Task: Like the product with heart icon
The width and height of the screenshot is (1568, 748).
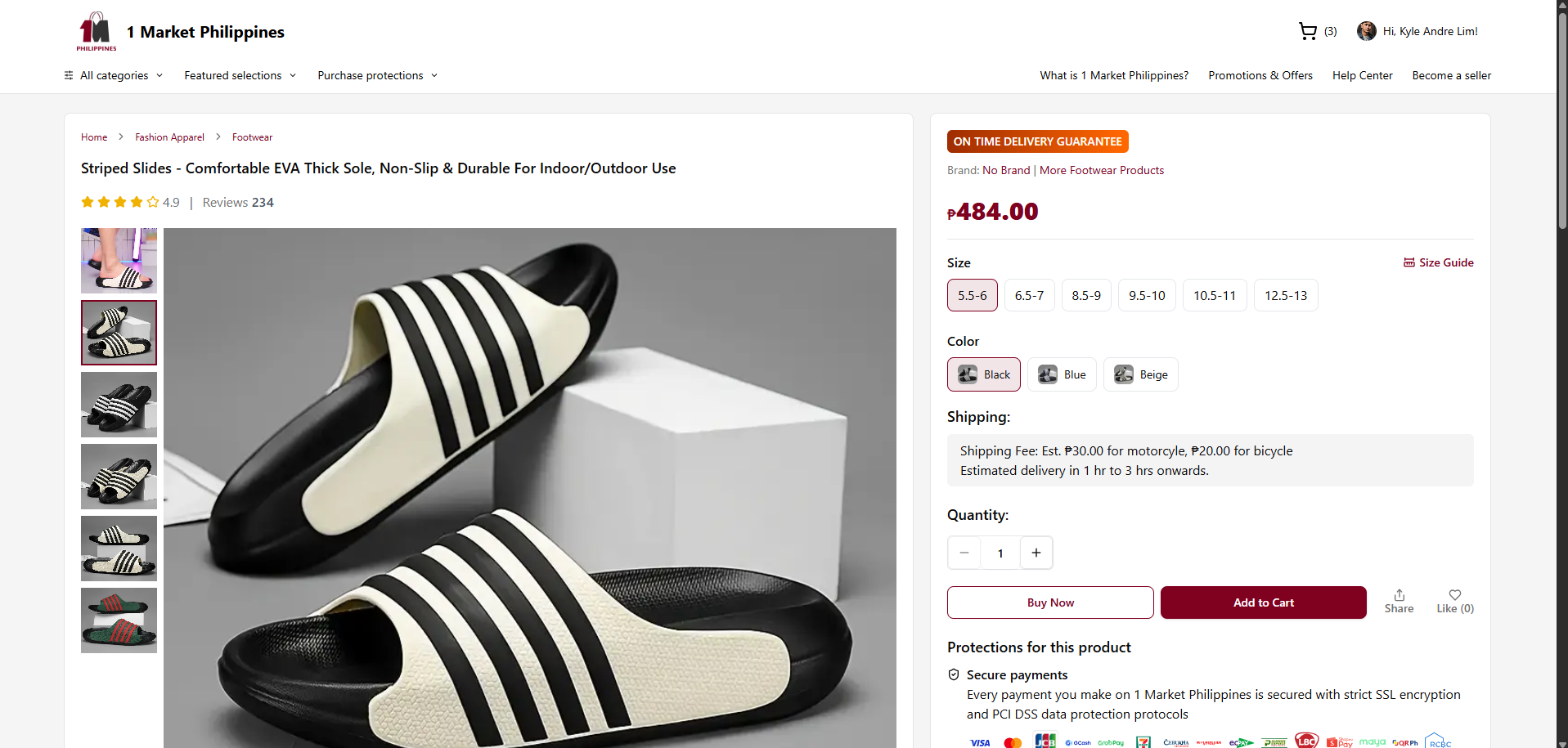Action: [1454, 596]
